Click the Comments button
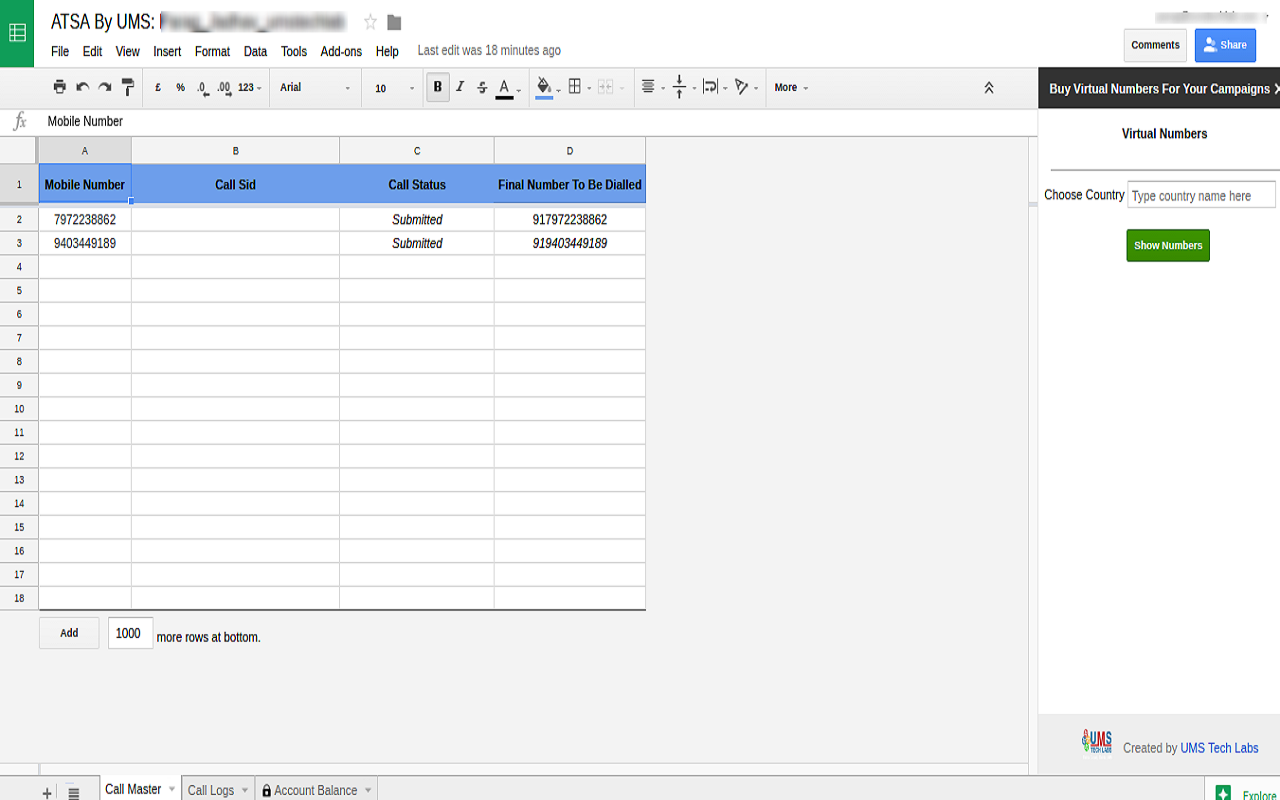1280x800 pixels. [x=1155, y=45]
